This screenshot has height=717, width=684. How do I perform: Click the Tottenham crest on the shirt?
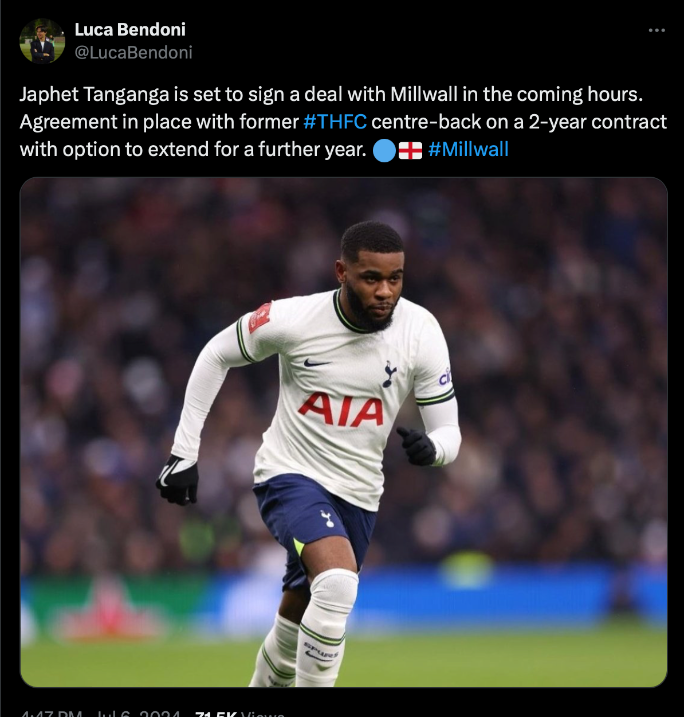(x=389, y=374)
